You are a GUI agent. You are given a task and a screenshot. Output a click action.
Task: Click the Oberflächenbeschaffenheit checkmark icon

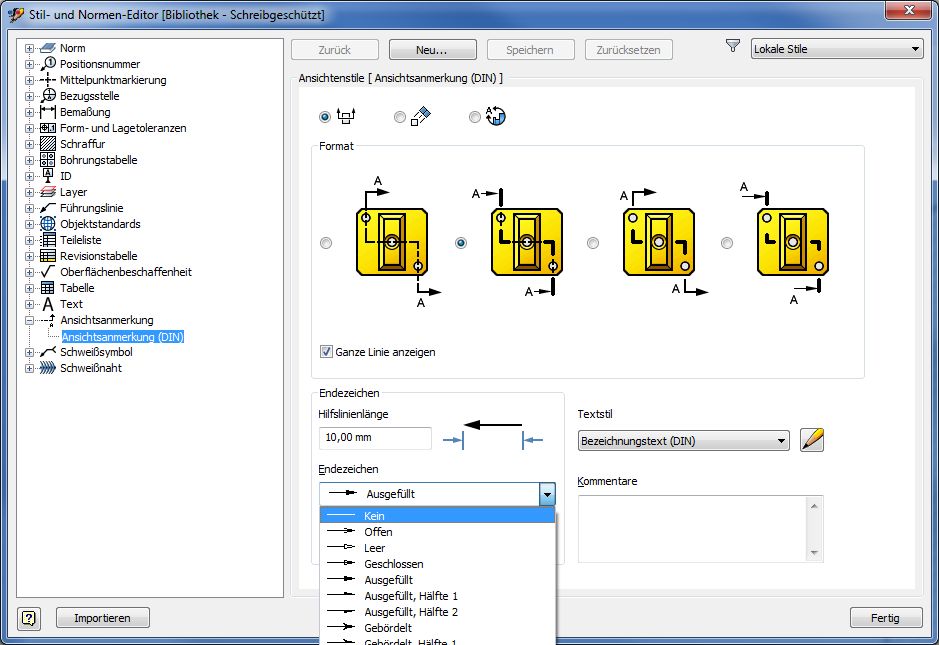tap(48, 272)
